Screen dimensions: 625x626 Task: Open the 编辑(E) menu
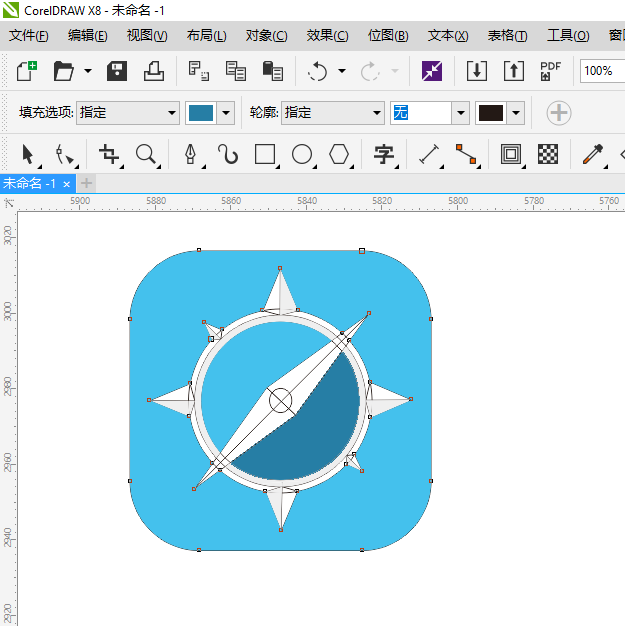[x=87, y=36]
